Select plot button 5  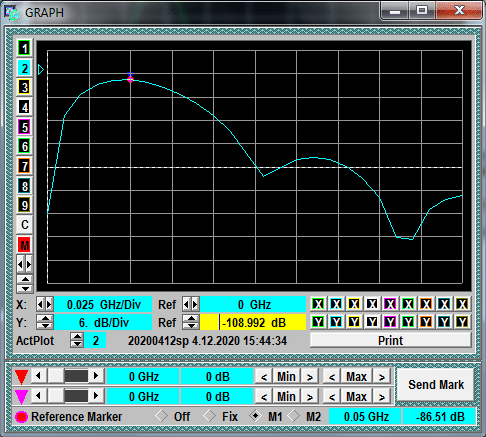coord(24,127)
